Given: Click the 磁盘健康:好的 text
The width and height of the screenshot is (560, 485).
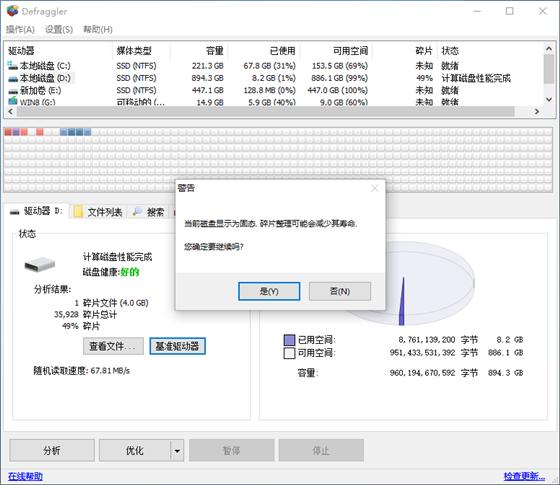Looking at the screenshot, I should [x=111, y=272].
